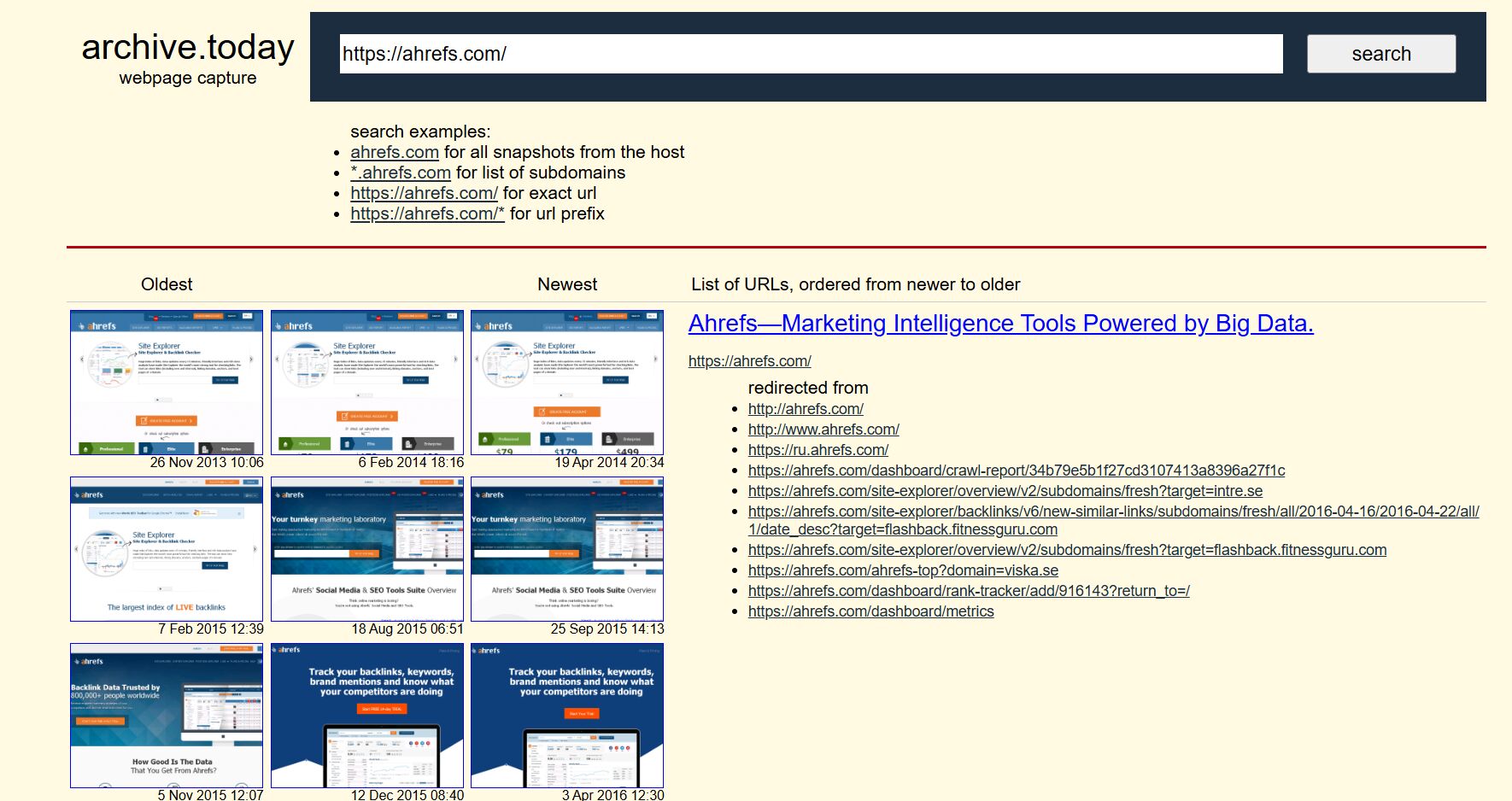Open snapshot thumbnail dated 7 Feb 2015 12:39
The height and width of the screenshot is (801, 1512).
(167, 549)
